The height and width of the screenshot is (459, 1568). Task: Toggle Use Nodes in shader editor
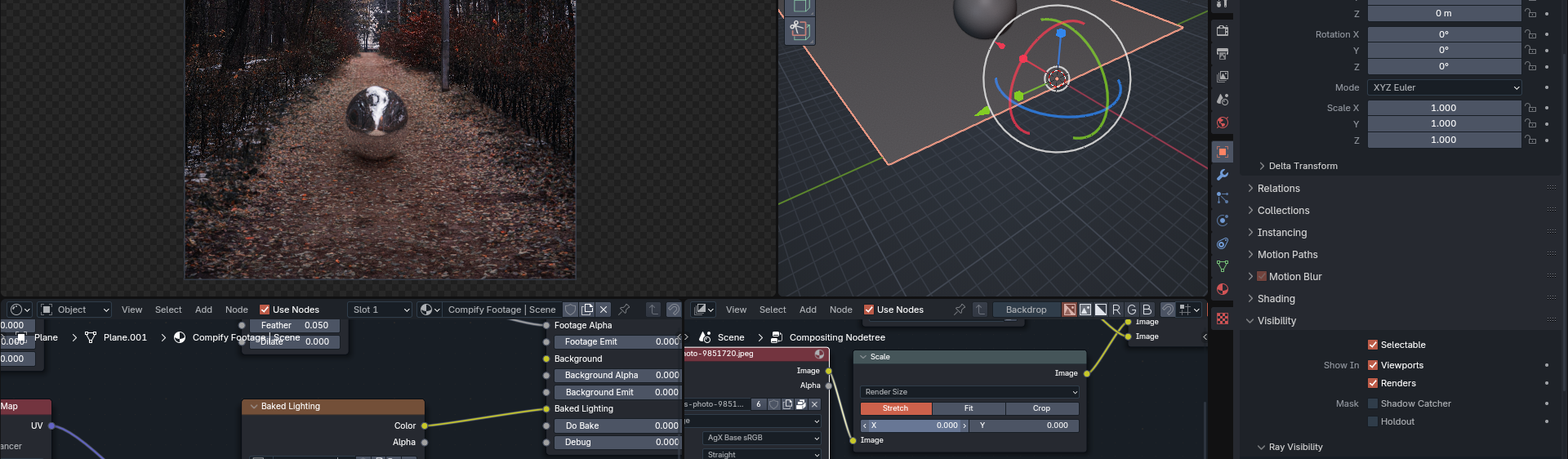point(265,310)
